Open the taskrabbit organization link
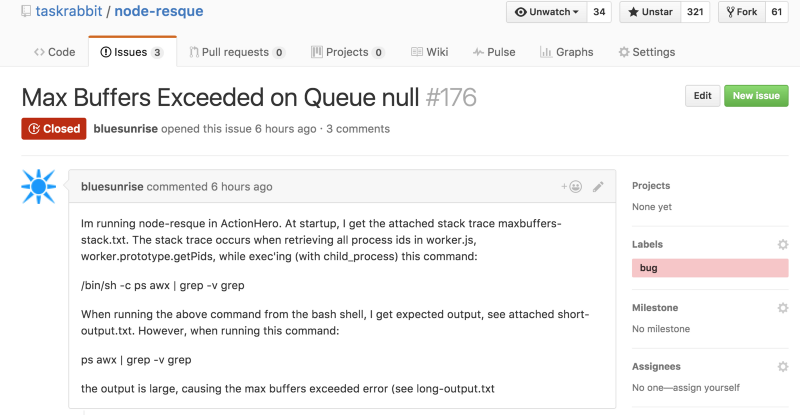Screen dimensions: 800x415 coord(69,11)
